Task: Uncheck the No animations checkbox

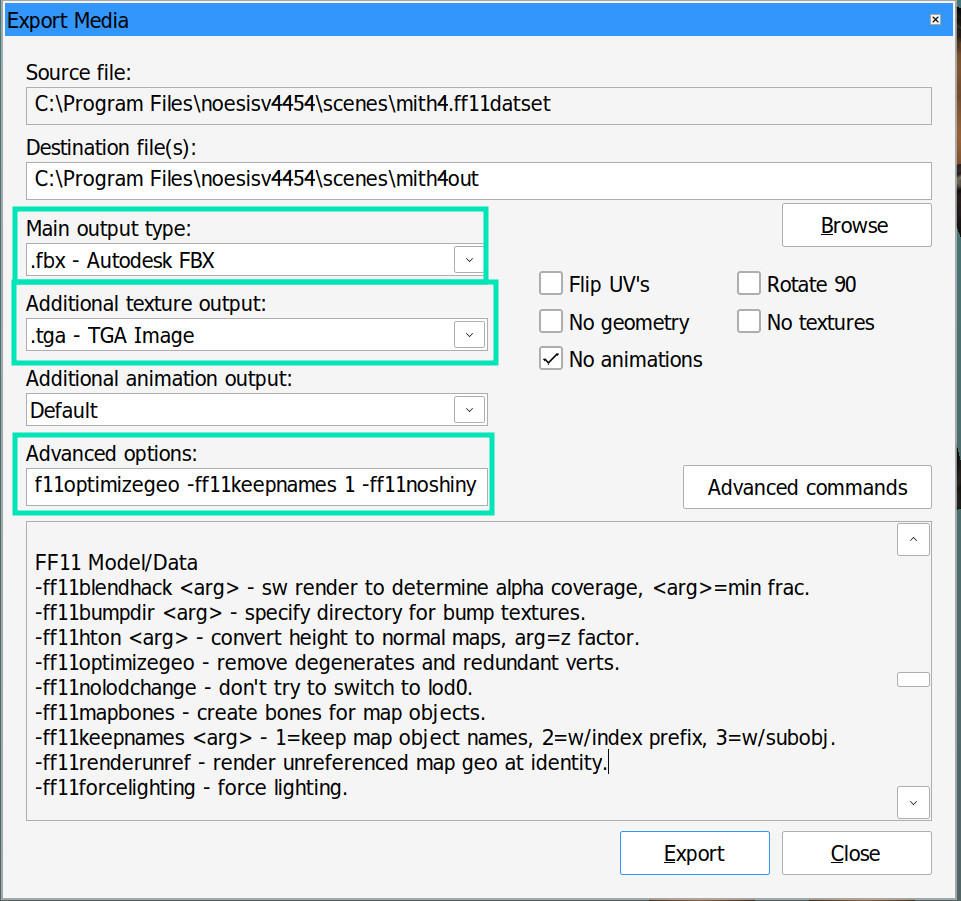Action: coord(550,359)
